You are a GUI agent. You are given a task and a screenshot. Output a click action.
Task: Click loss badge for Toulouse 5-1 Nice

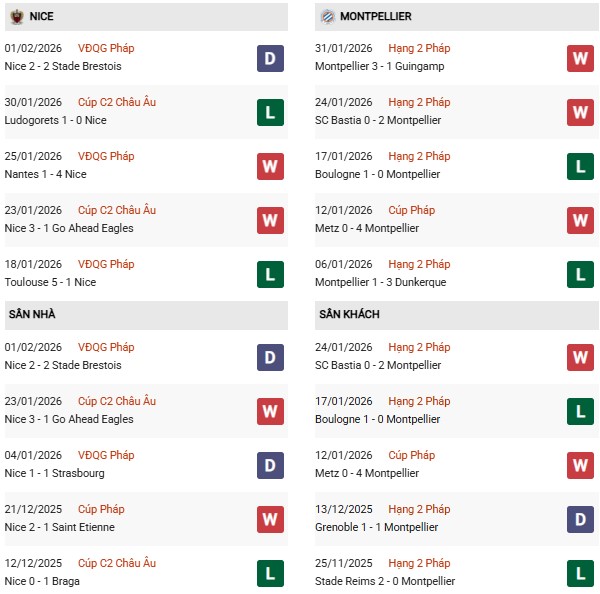270,274
